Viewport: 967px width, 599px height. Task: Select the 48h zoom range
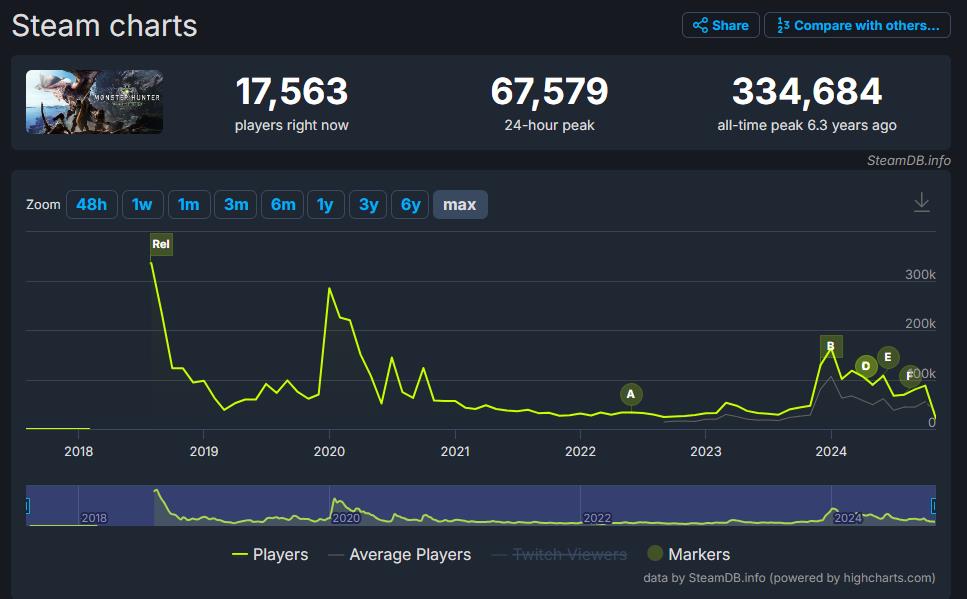[91, 205]
